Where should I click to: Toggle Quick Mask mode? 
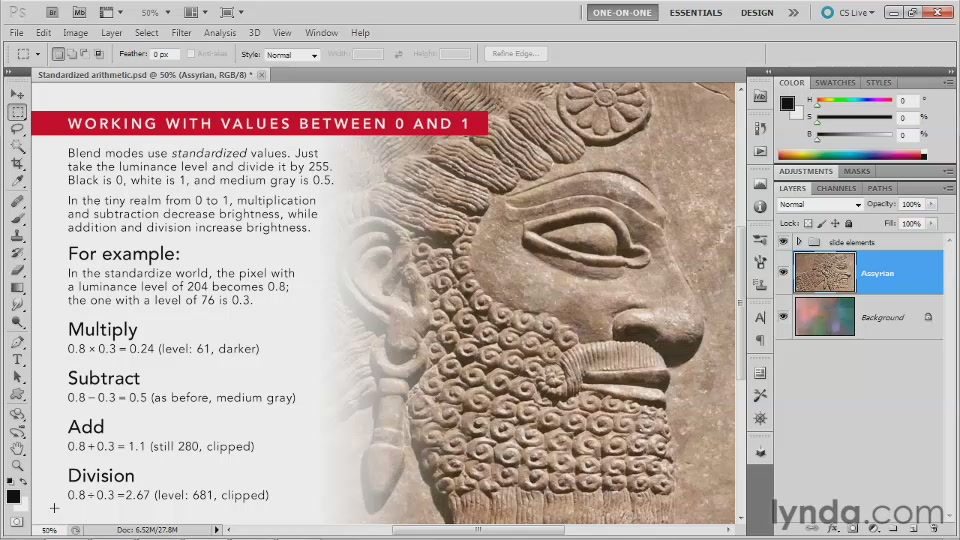click(x=17, y=522)
